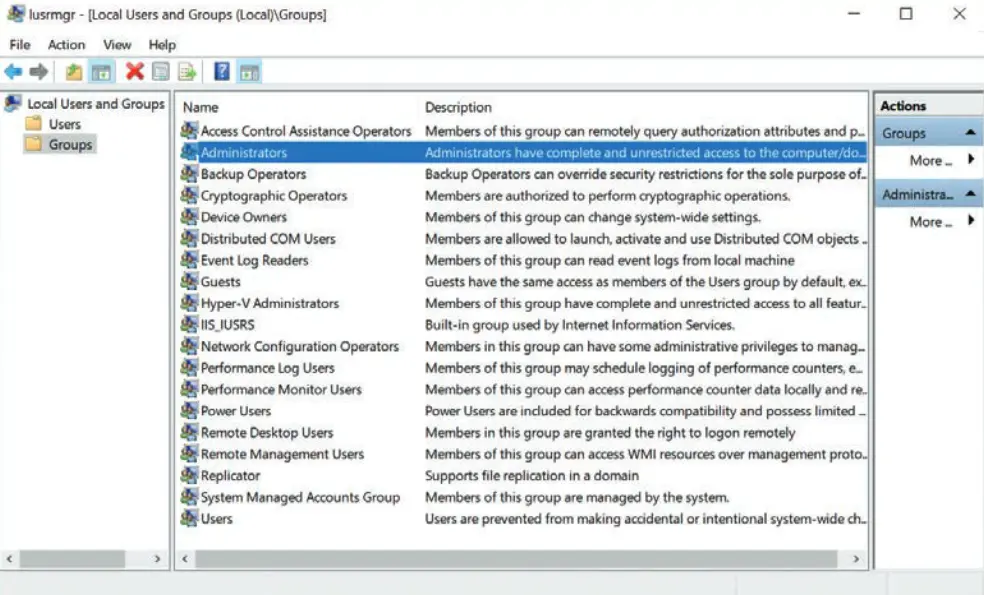Click the Properties toolbar icon
Screen dimensions: 984x595
(x=160, y=72)
